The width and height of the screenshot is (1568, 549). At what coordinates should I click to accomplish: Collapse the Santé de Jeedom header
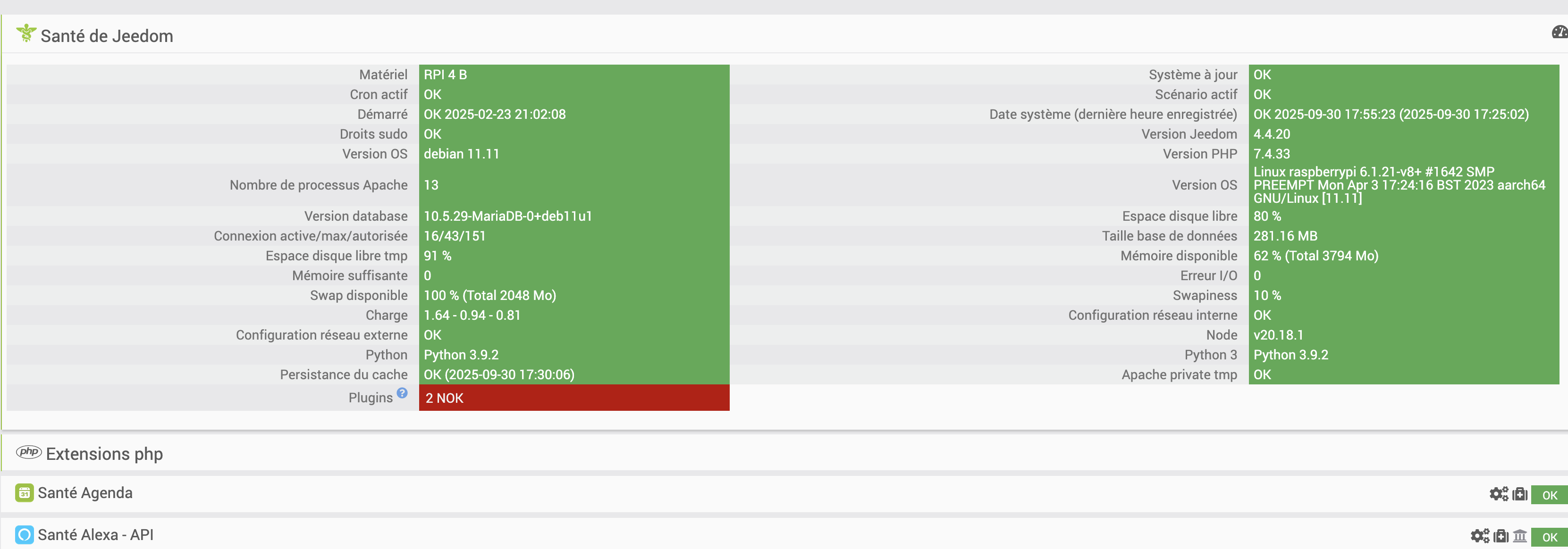[107, 36]
